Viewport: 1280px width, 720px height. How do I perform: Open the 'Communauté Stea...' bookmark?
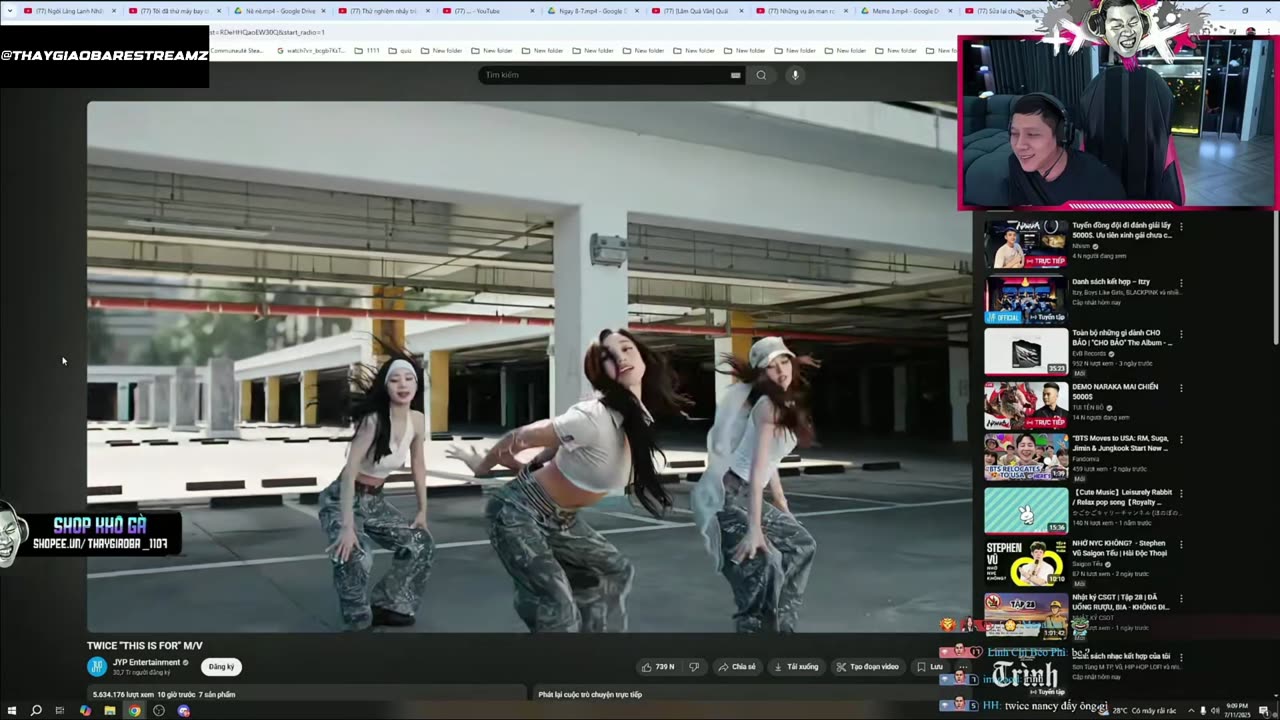click(236, 50)
